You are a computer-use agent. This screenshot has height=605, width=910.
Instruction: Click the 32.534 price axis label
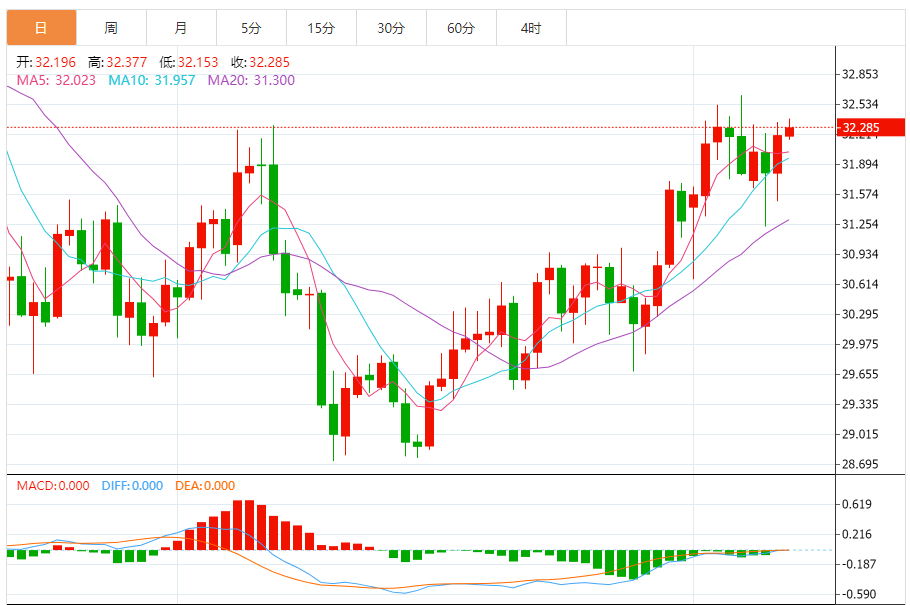click(x=860, y=104)
